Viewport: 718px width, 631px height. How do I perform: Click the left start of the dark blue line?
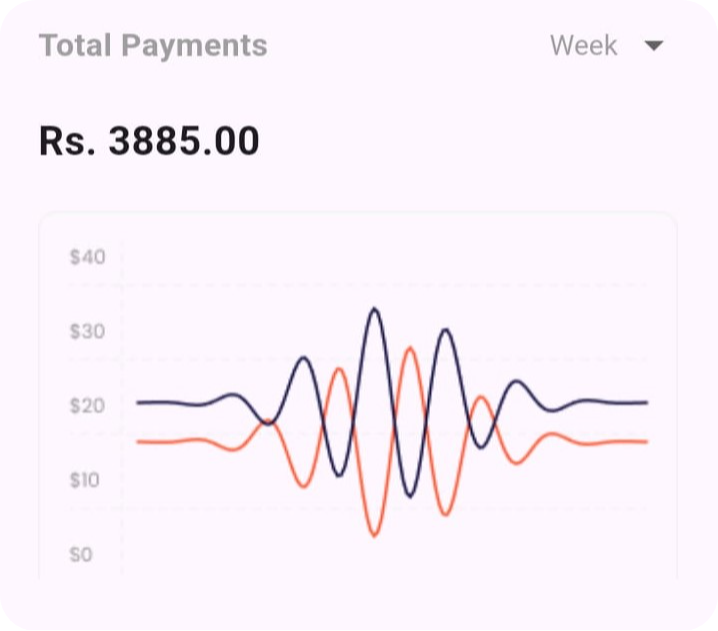[139, 402]
